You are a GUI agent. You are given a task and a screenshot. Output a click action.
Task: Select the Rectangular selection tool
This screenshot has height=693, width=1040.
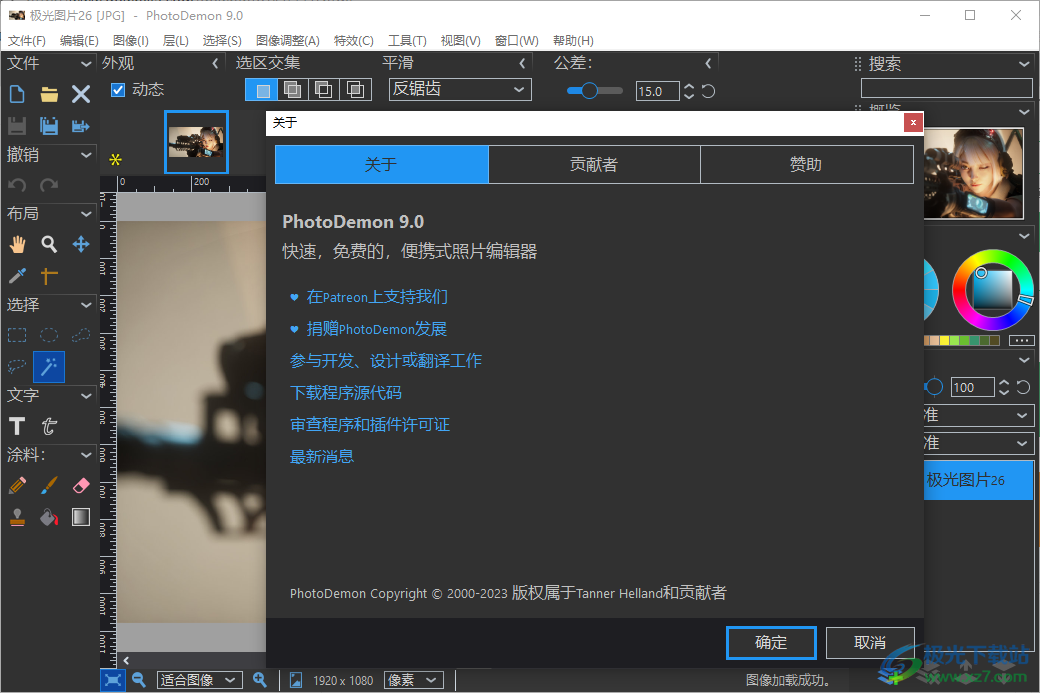[x=17, y=335]
